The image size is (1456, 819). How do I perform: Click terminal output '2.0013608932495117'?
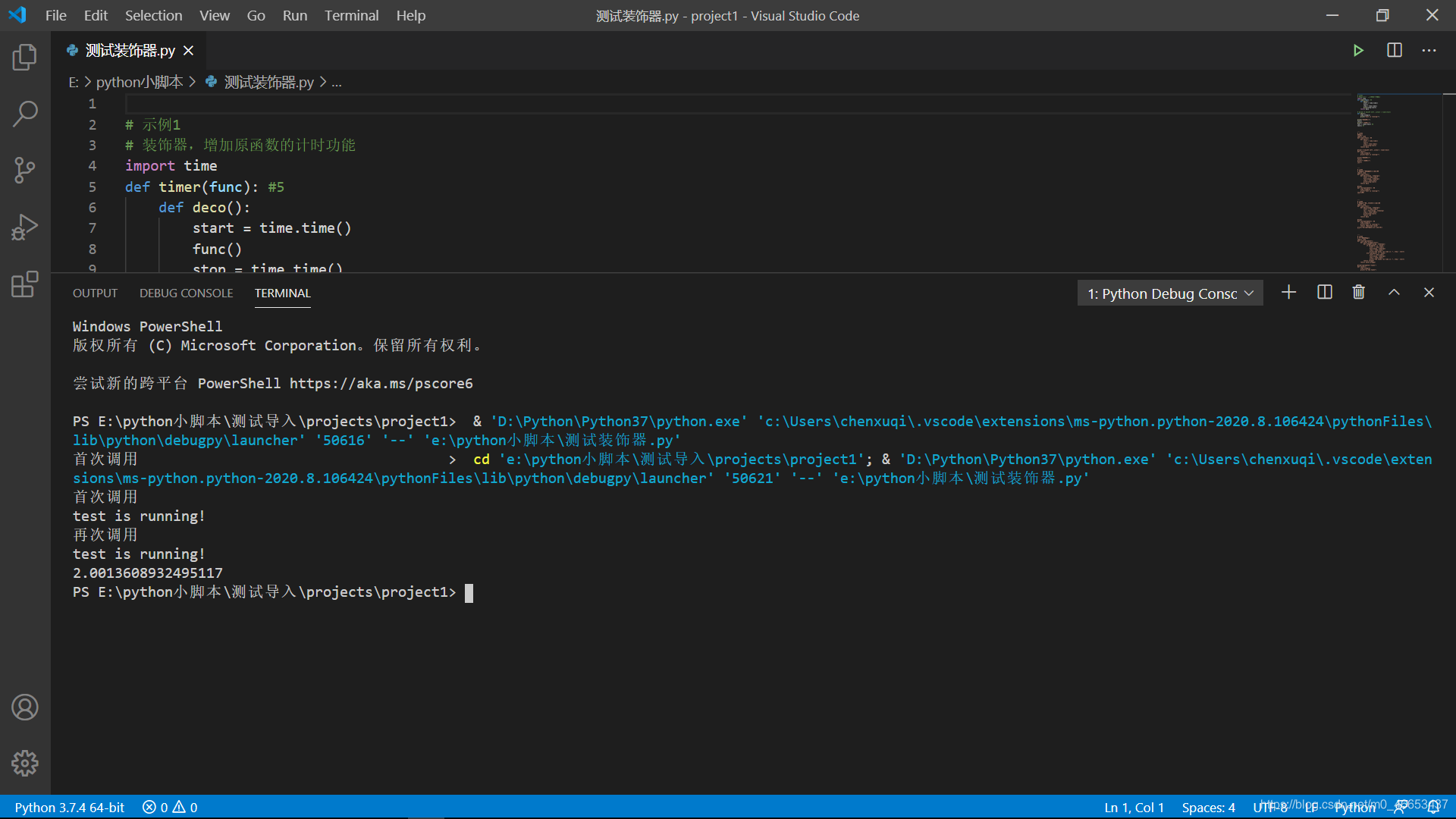click(x=148, y=573)
